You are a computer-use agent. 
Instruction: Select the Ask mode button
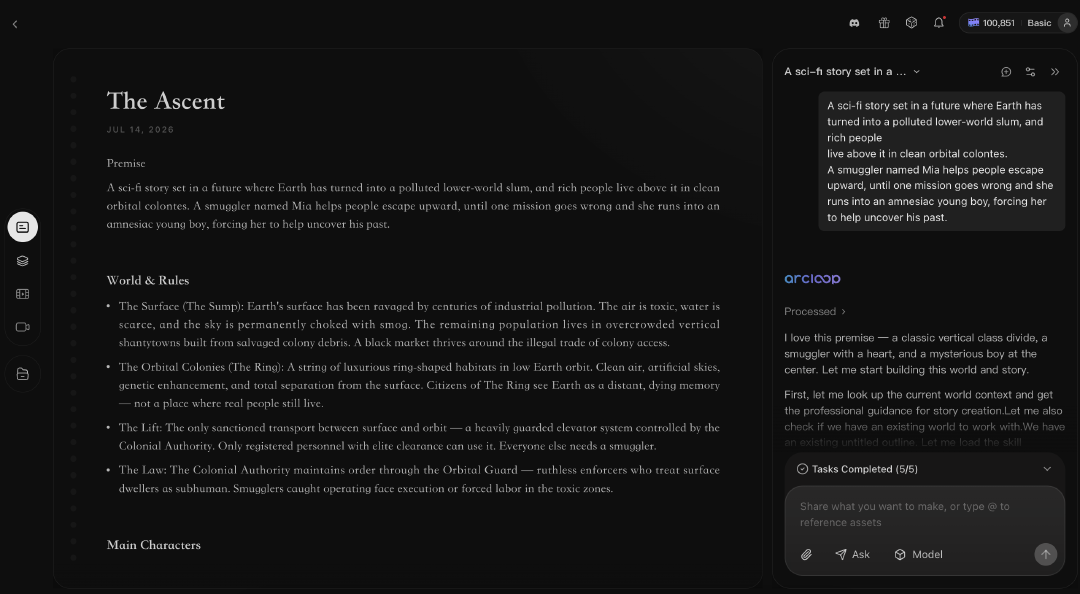[x=852, y=554]
